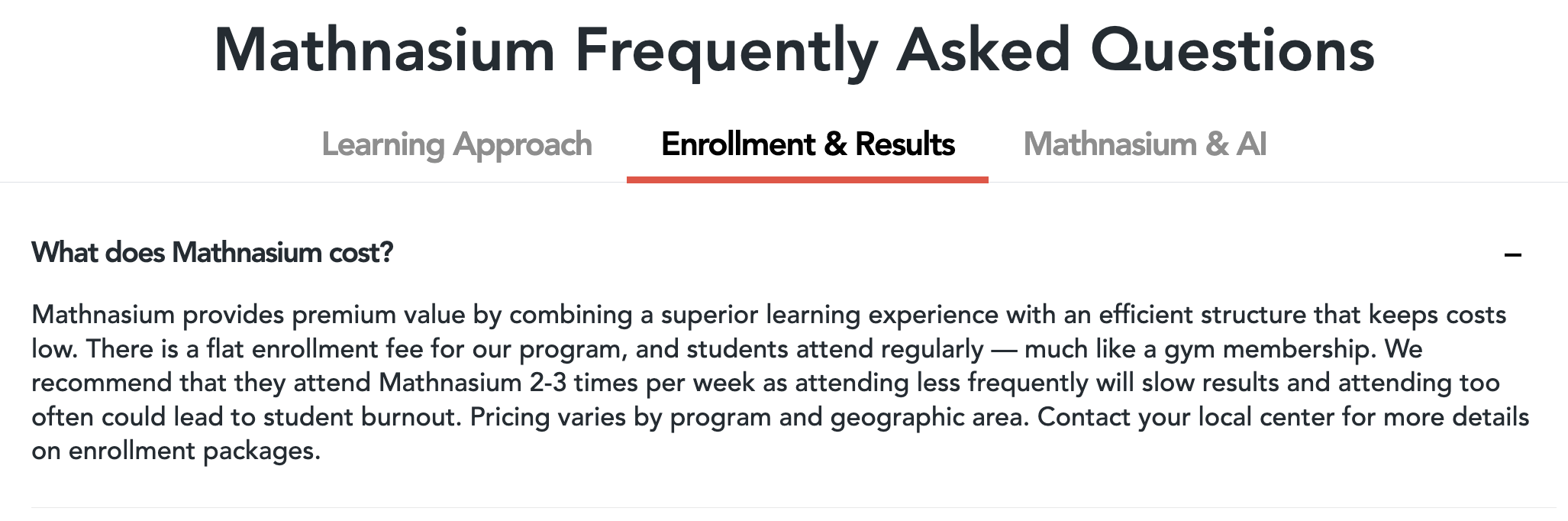Click the active Enrollment & Results heading
This screenshot has height=521, width=1568.
click(x=808, y=145)
